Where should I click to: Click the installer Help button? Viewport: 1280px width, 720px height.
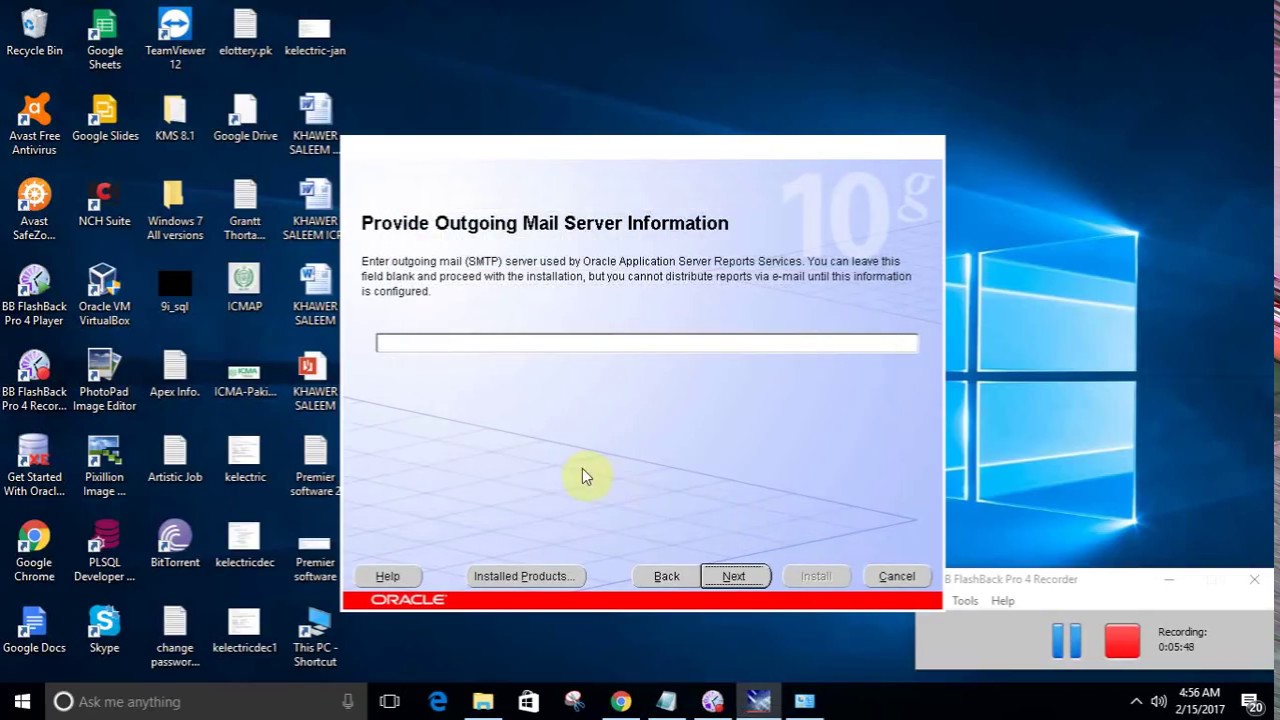(387, 576)
